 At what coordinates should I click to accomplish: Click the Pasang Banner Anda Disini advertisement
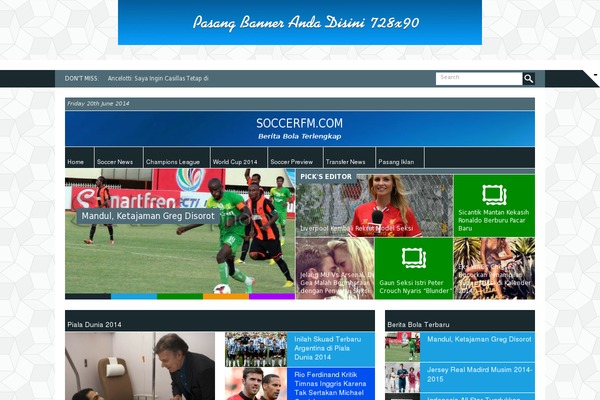[x=300, y=22]
